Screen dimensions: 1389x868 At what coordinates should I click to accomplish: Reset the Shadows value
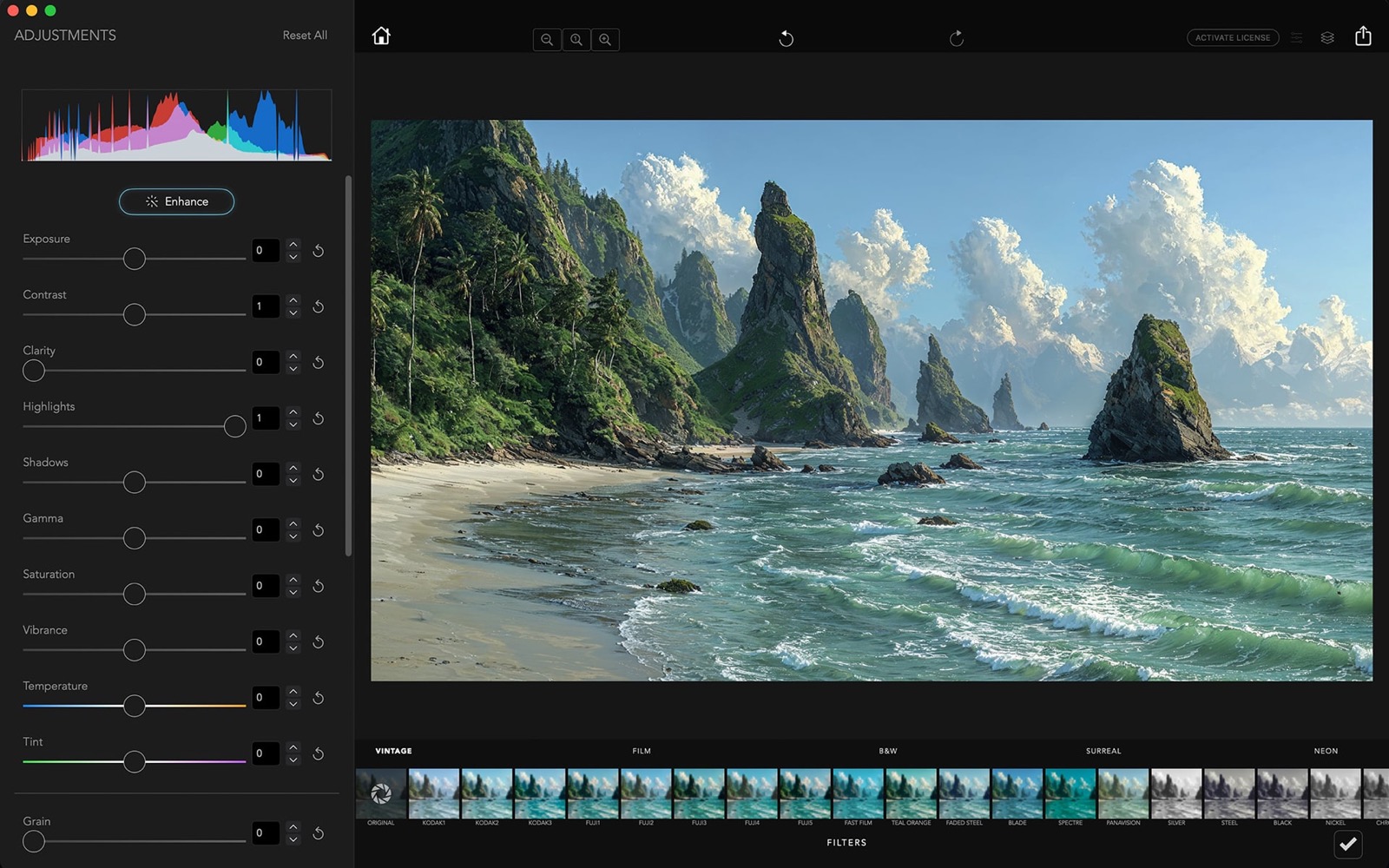pos(319,474)
